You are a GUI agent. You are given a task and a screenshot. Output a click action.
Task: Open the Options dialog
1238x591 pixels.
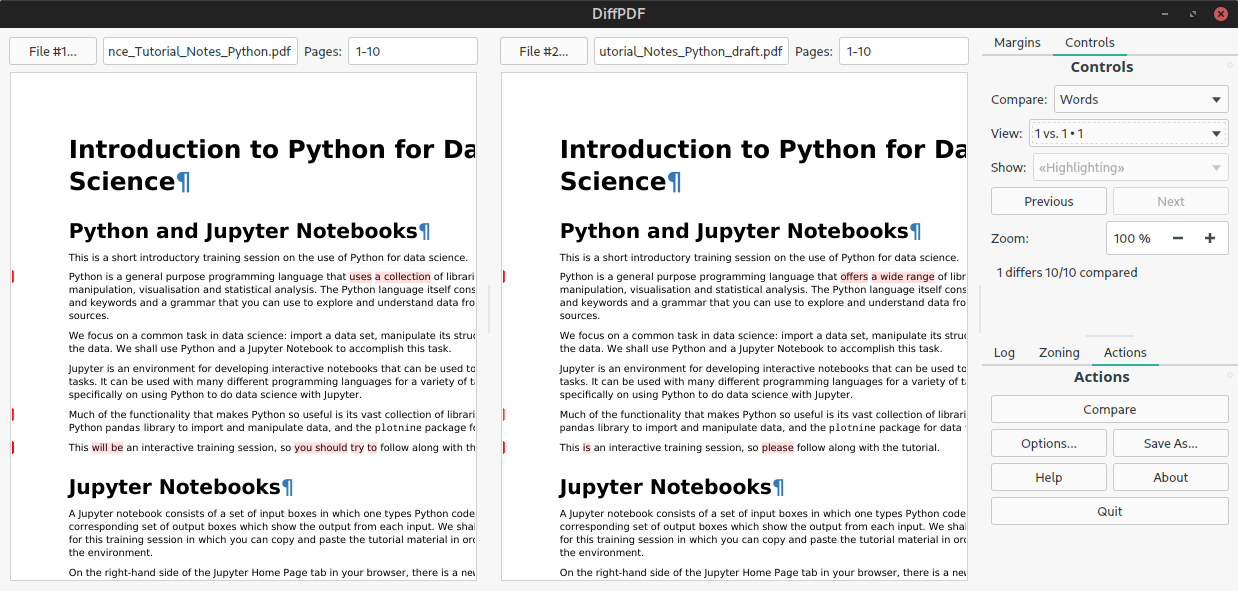(x=1048, y=443)
